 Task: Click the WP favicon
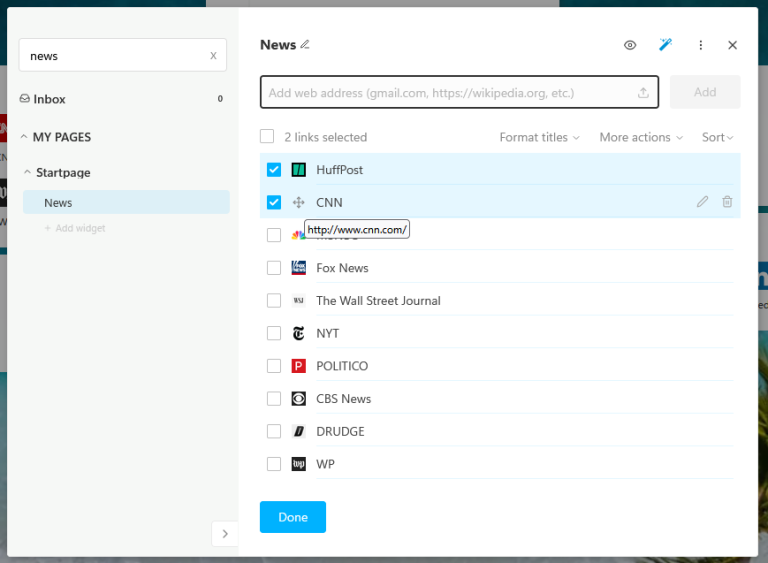pos(298,464)
